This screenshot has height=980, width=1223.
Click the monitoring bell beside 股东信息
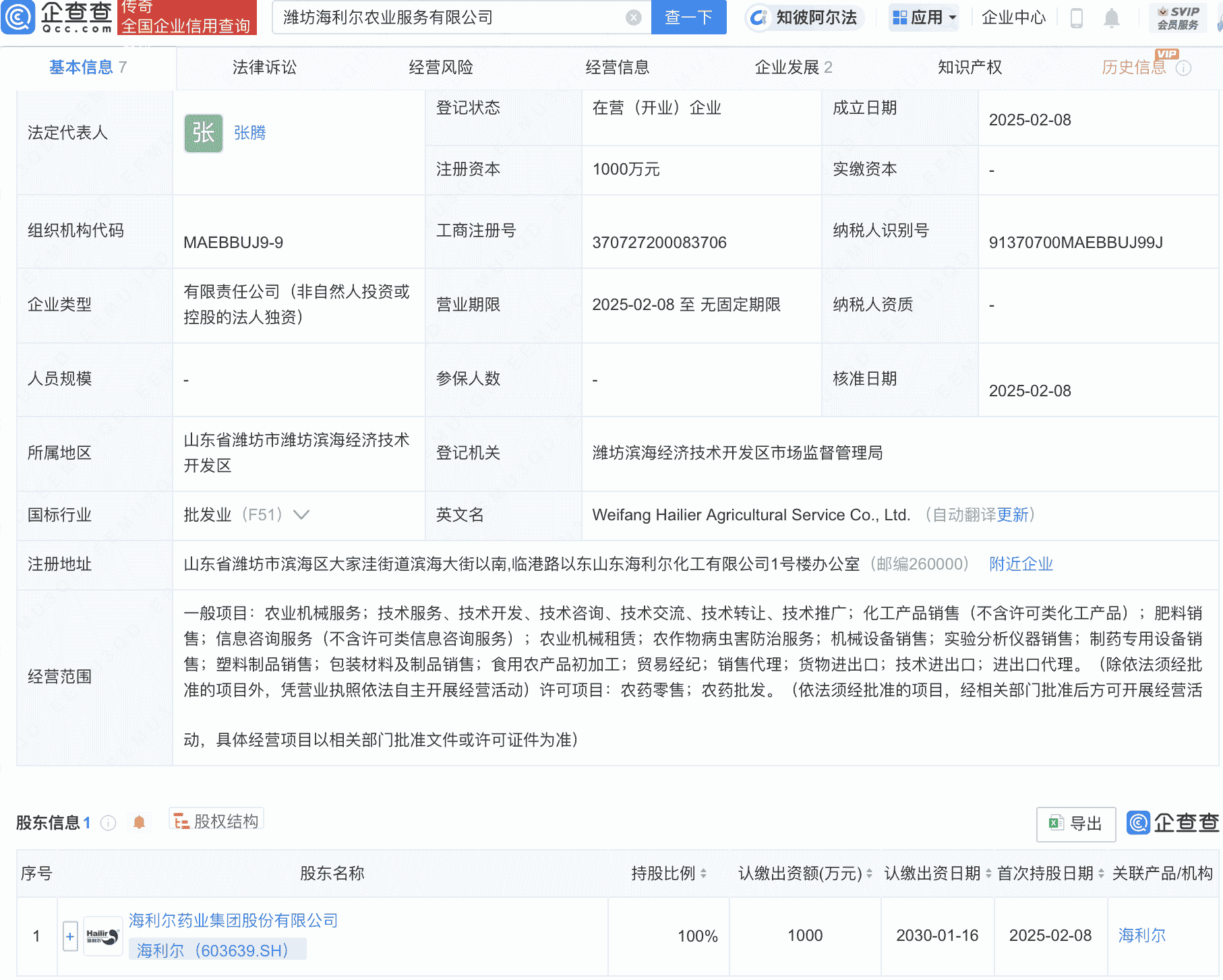[140, 823]
